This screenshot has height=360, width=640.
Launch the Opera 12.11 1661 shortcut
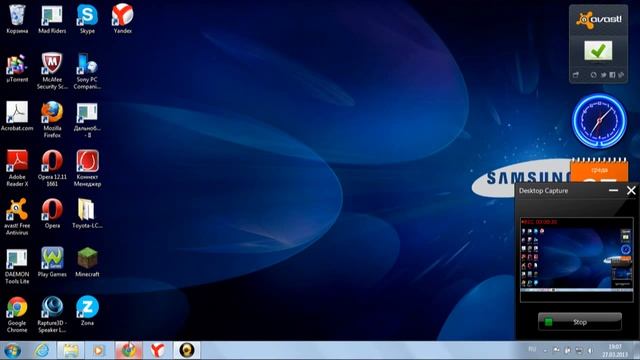tap(52, 168)
